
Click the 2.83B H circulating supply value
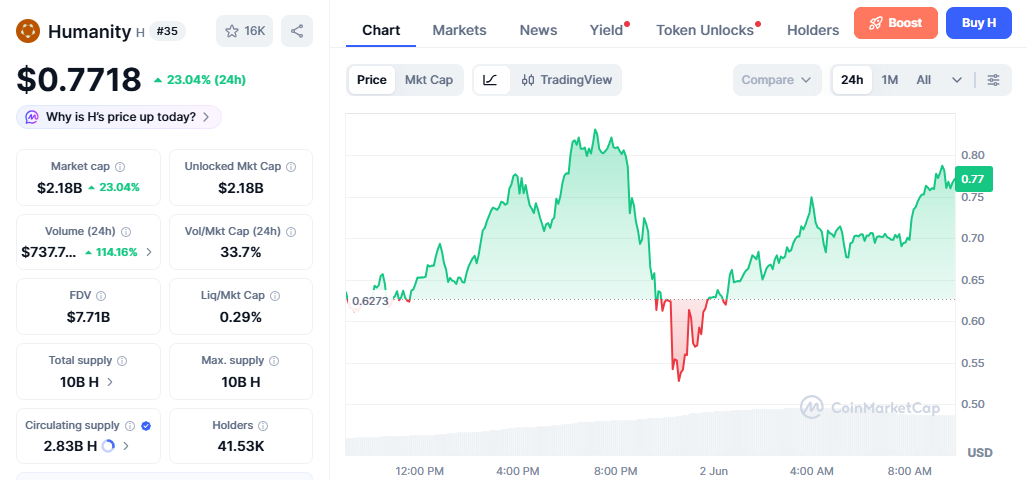71,447
